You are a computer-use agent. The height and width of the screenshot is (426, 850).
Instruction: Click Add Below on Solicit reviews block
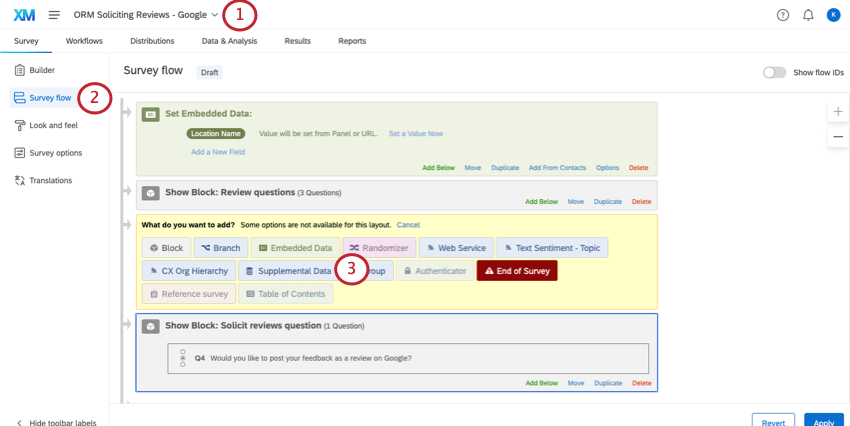542,383
